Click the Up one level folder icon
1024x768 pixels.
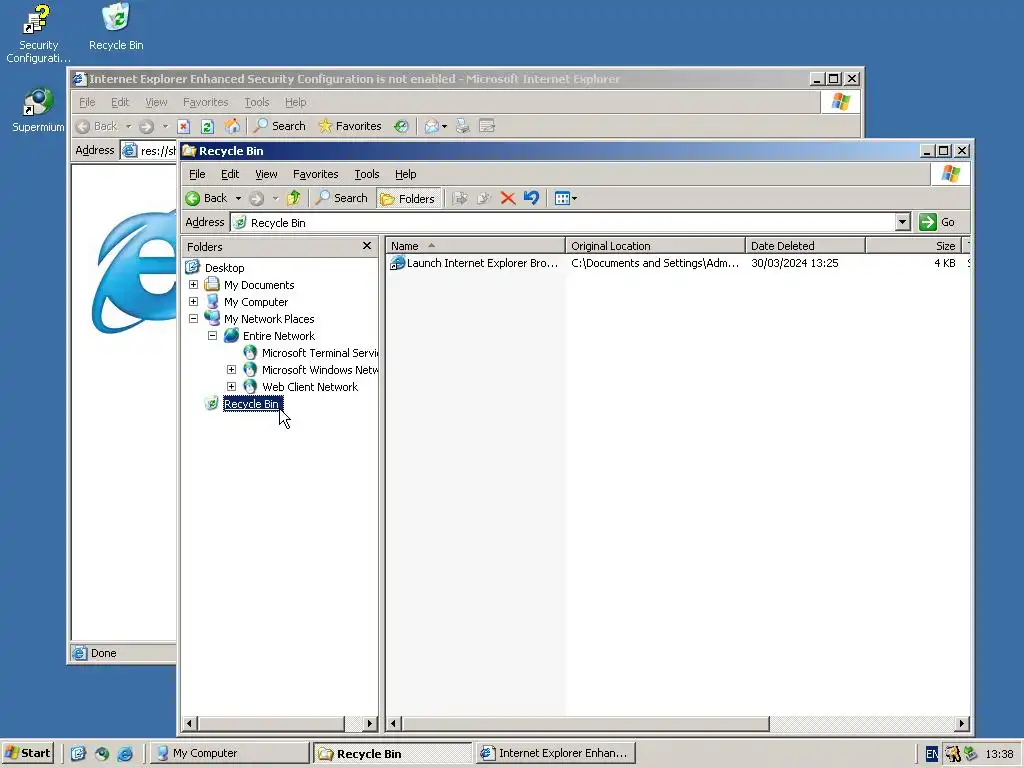point(294,198)
